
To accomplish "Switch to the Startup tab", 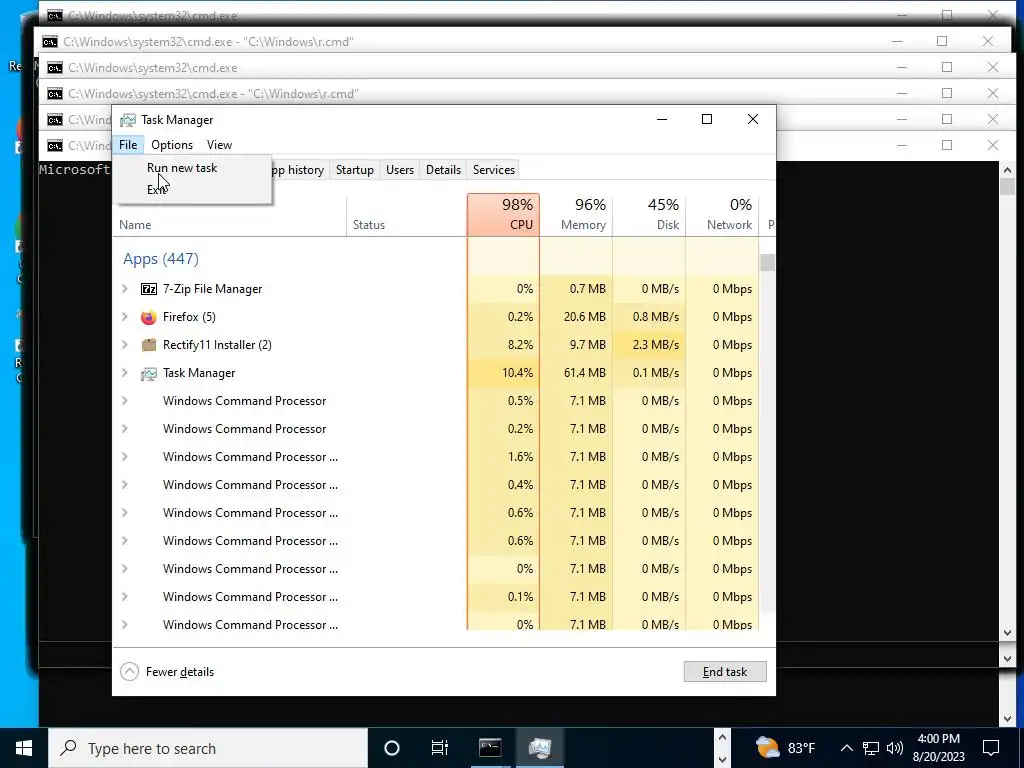I will [355, 170].
